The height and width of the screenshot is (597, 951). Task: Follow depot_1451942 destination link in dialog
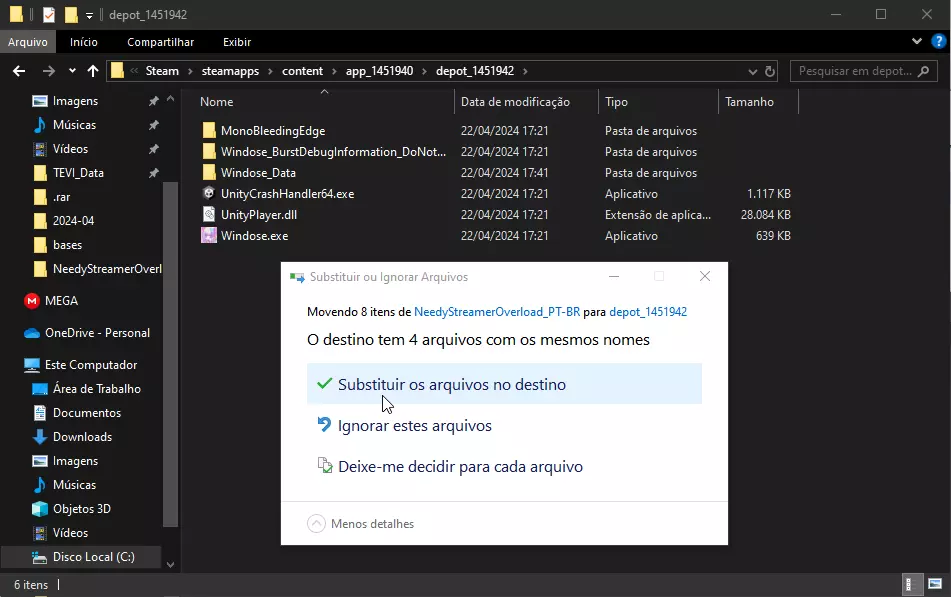(x=648, y=312)
